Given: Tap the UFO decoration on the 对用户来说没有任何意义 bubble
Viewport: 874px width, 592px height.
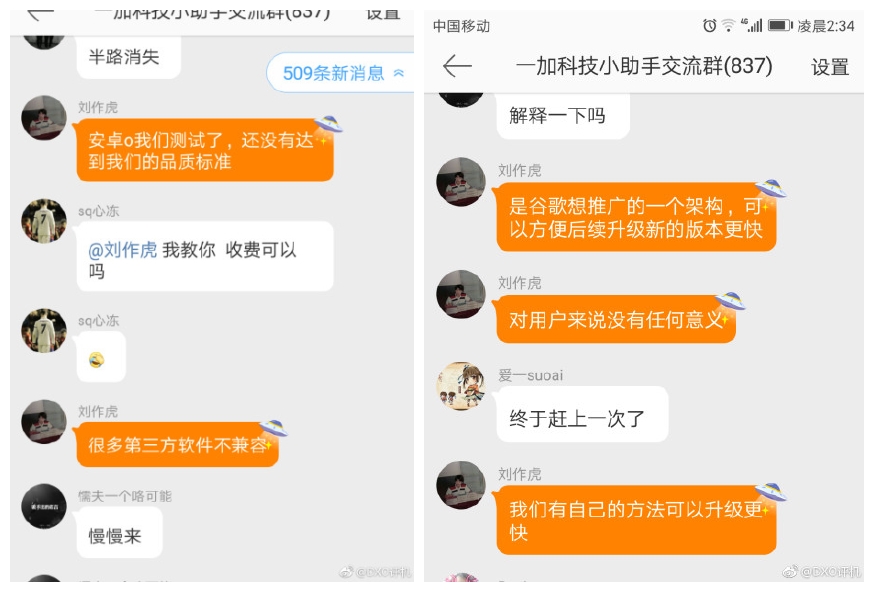Looking at the screenshot, I should [x=731, y=300].
